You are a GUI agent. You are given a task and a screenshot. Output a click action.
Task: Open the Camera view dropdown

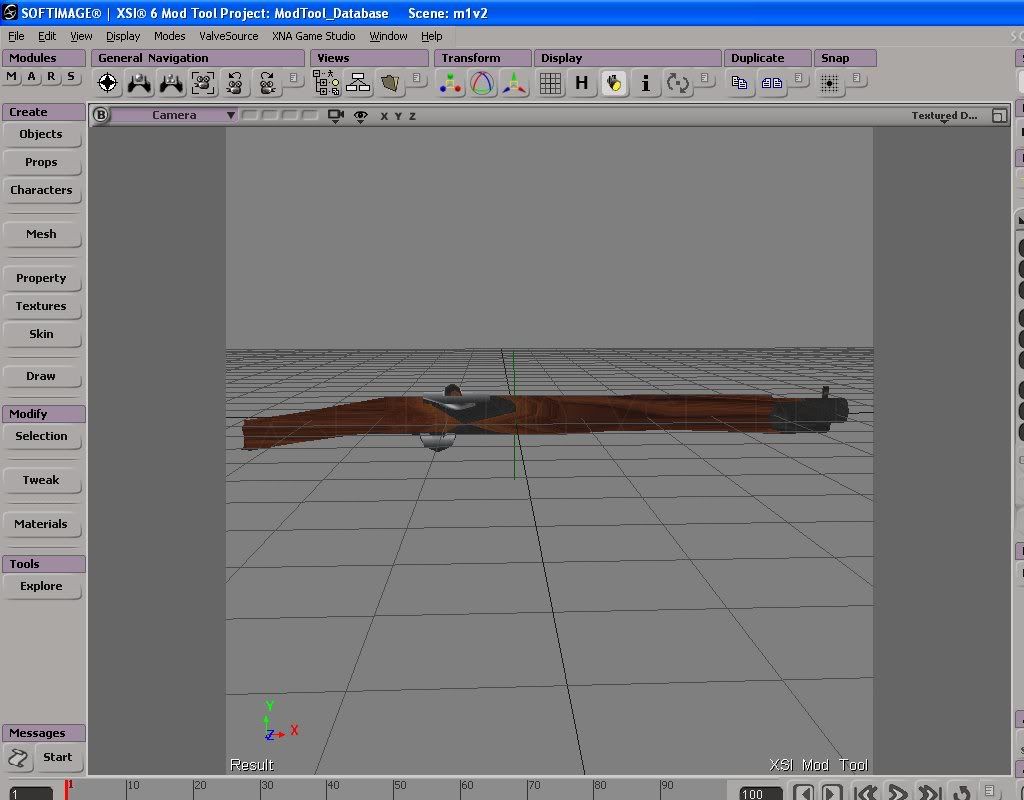click(x=175, y=115)
